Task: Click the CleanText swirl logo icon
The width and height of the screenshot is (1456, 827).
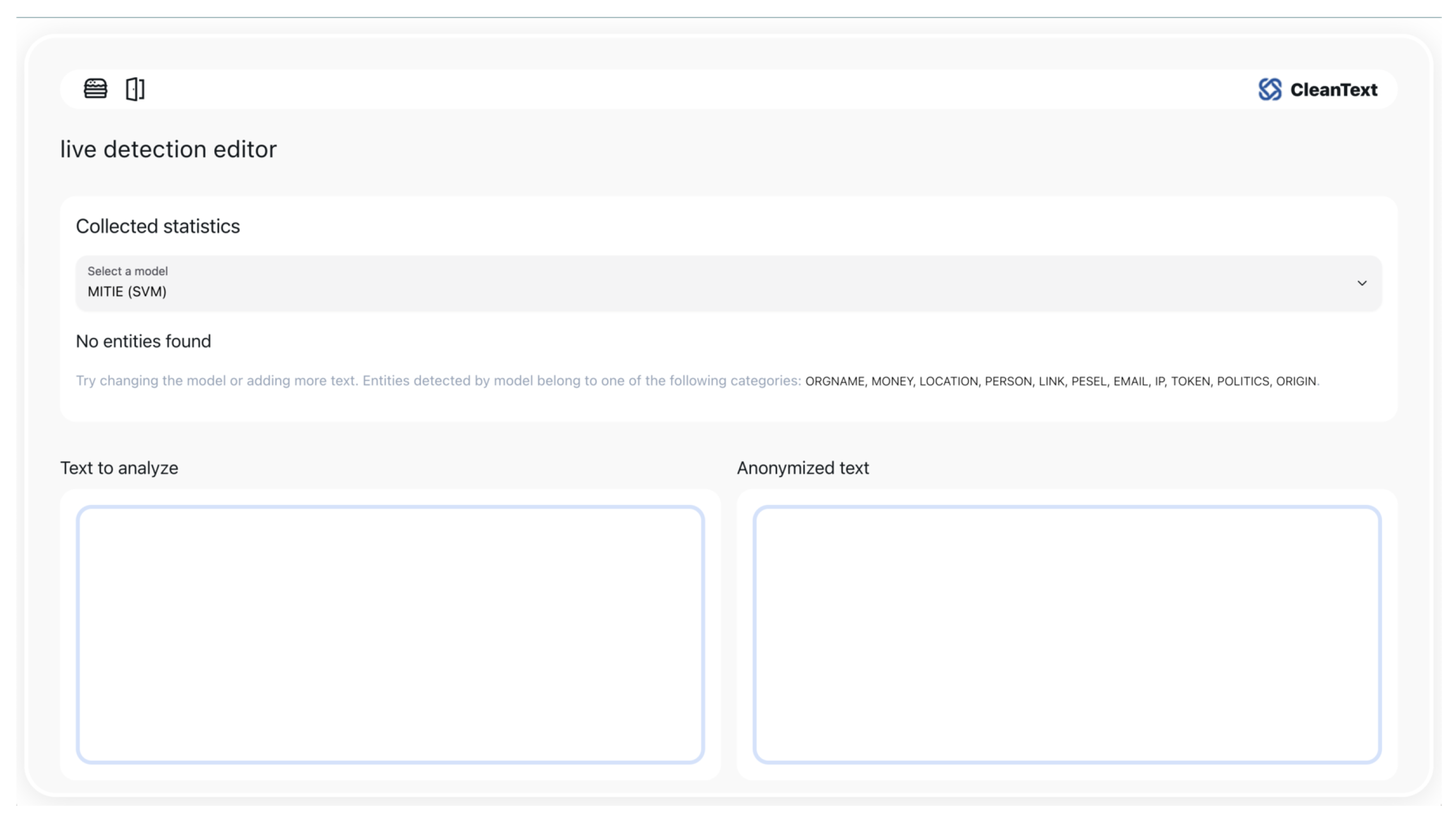Action: [x=1269, y=89]
